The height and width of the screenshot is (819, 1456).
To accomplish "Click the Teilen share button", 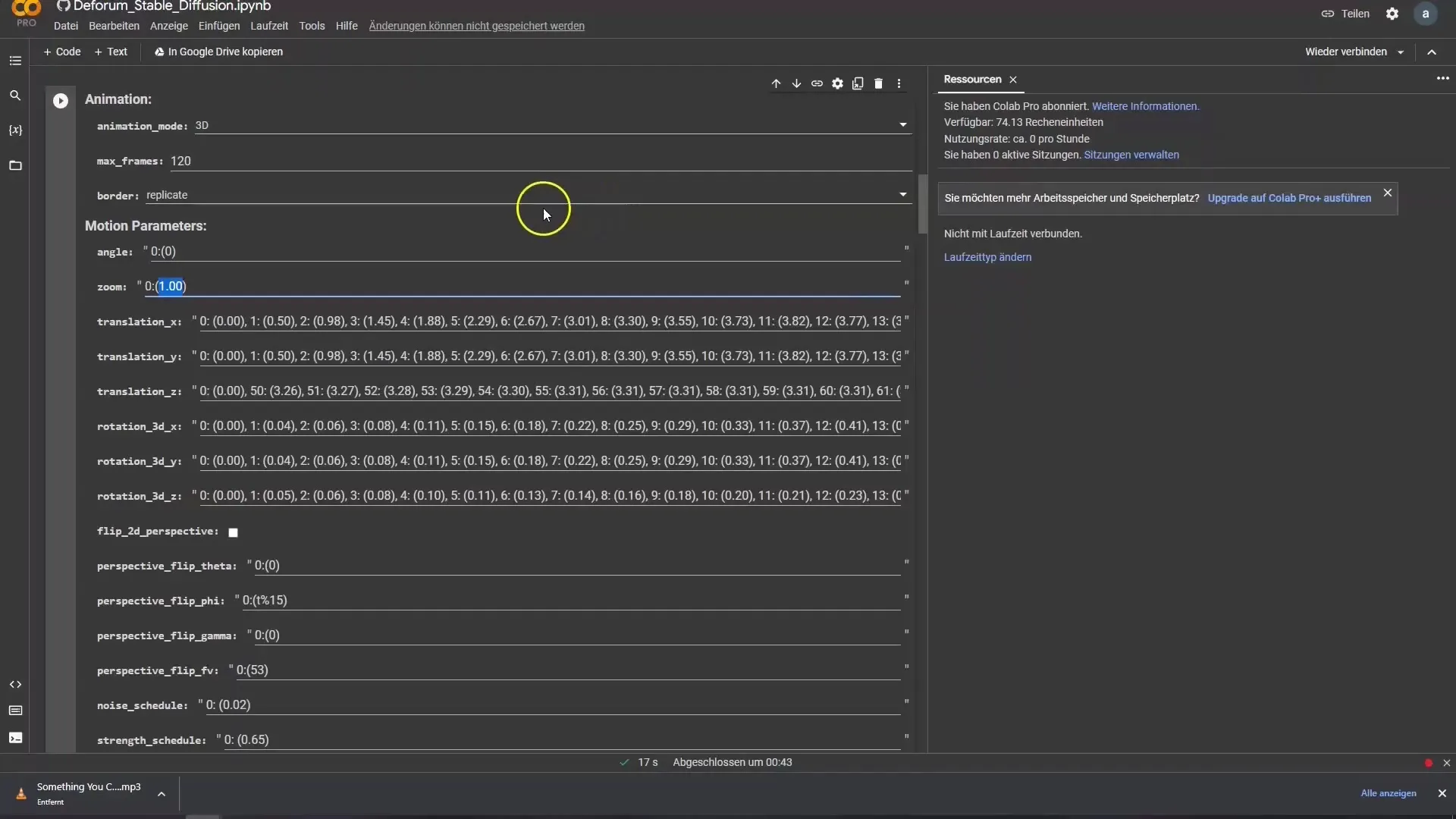I will [x=1345, y=14].
